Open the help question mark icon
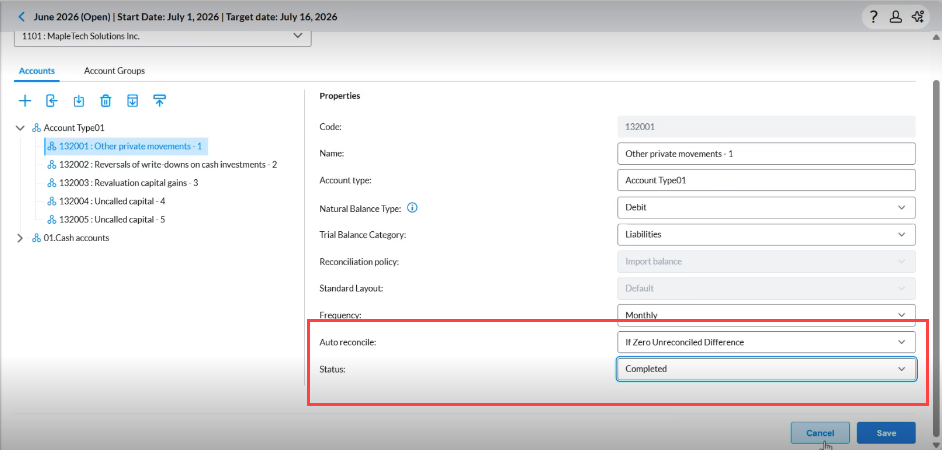The height and width of the screenshot is (450, 942). click(874, 17)
